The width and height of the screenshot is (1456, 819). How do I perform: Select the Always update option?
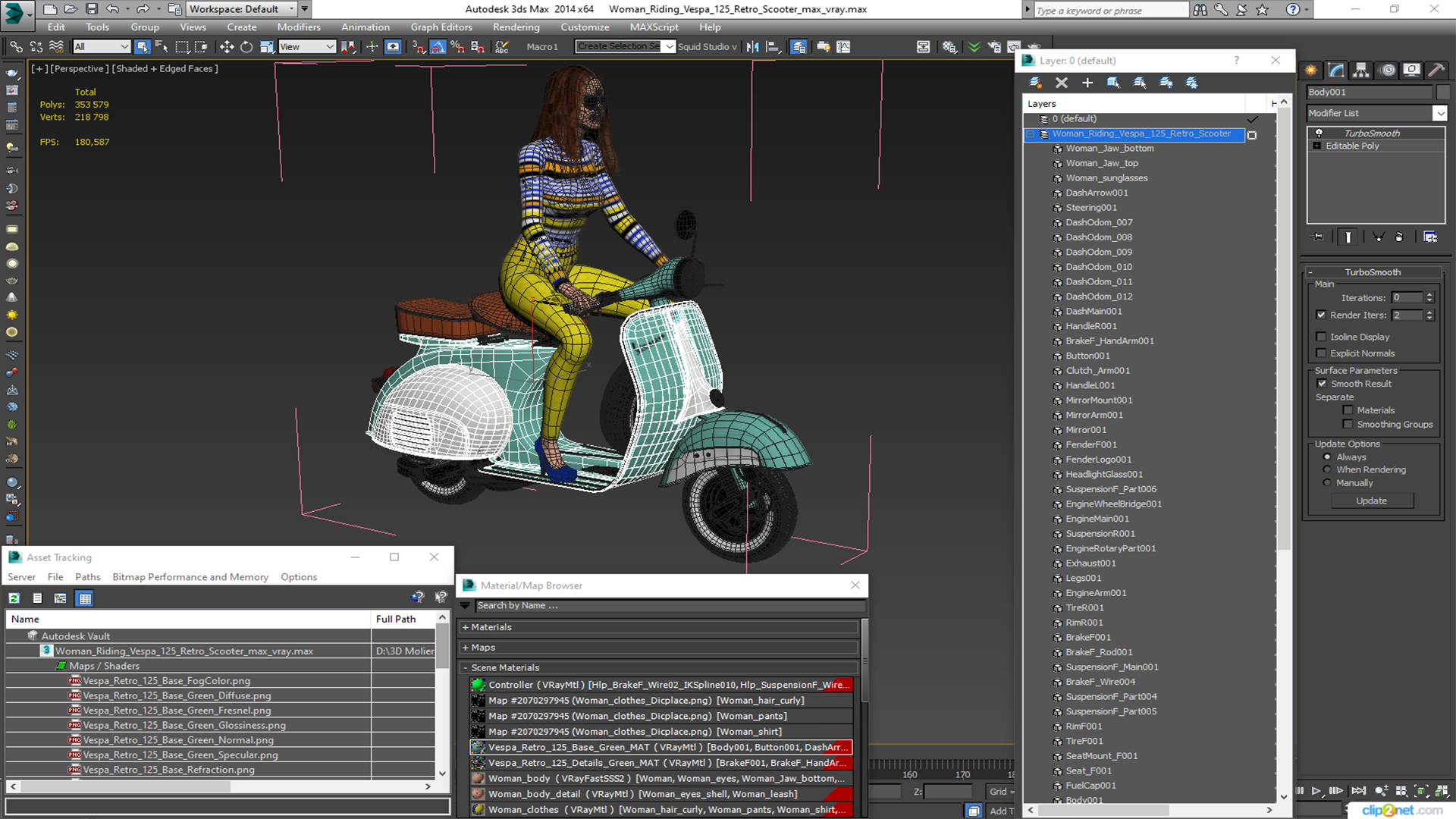pyautogui.click(x=1326, y=457)
